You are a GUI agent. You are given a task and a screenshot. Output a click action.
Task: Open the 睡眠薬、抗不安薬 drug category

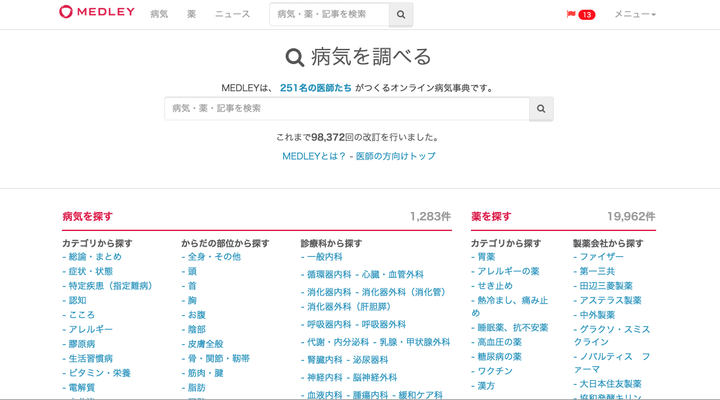[x=513, y=328]
